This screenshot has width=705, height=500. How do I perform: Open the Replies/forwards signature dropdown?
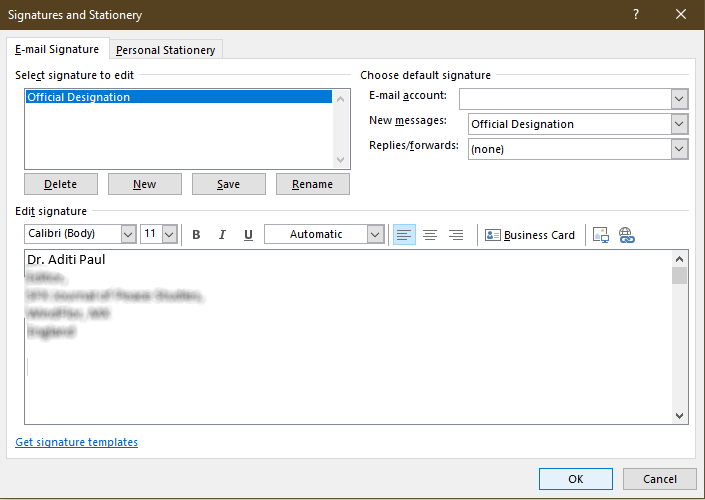click(679, 149)
